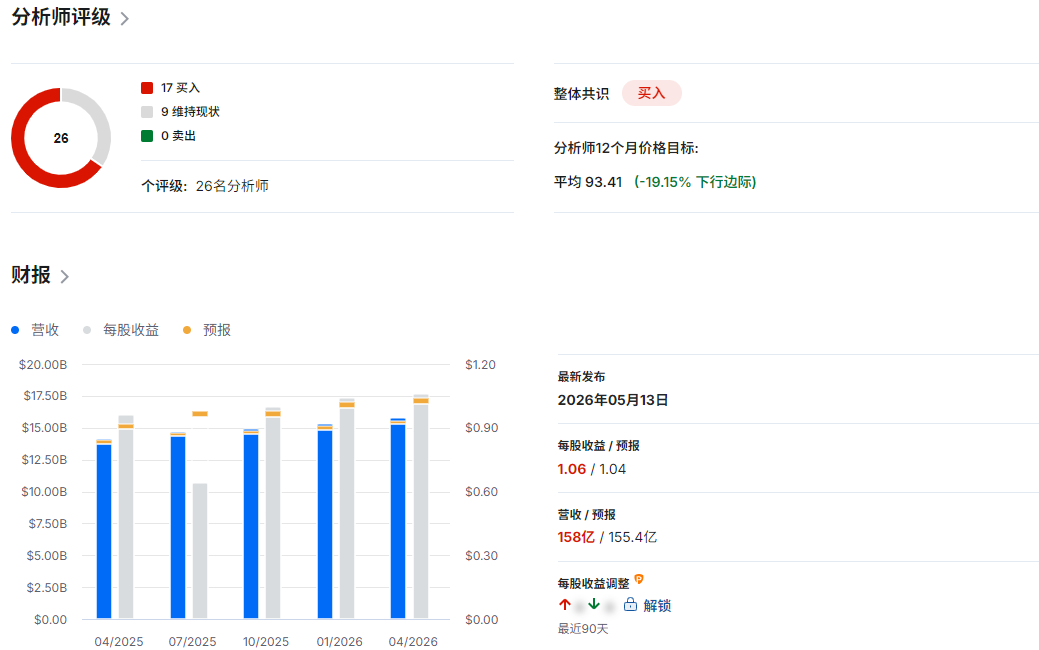The height and width of the screenshot is (650, 1039).
Task: Click the 分析师12个月价格目标 label
Action: [x=626, y=148]
